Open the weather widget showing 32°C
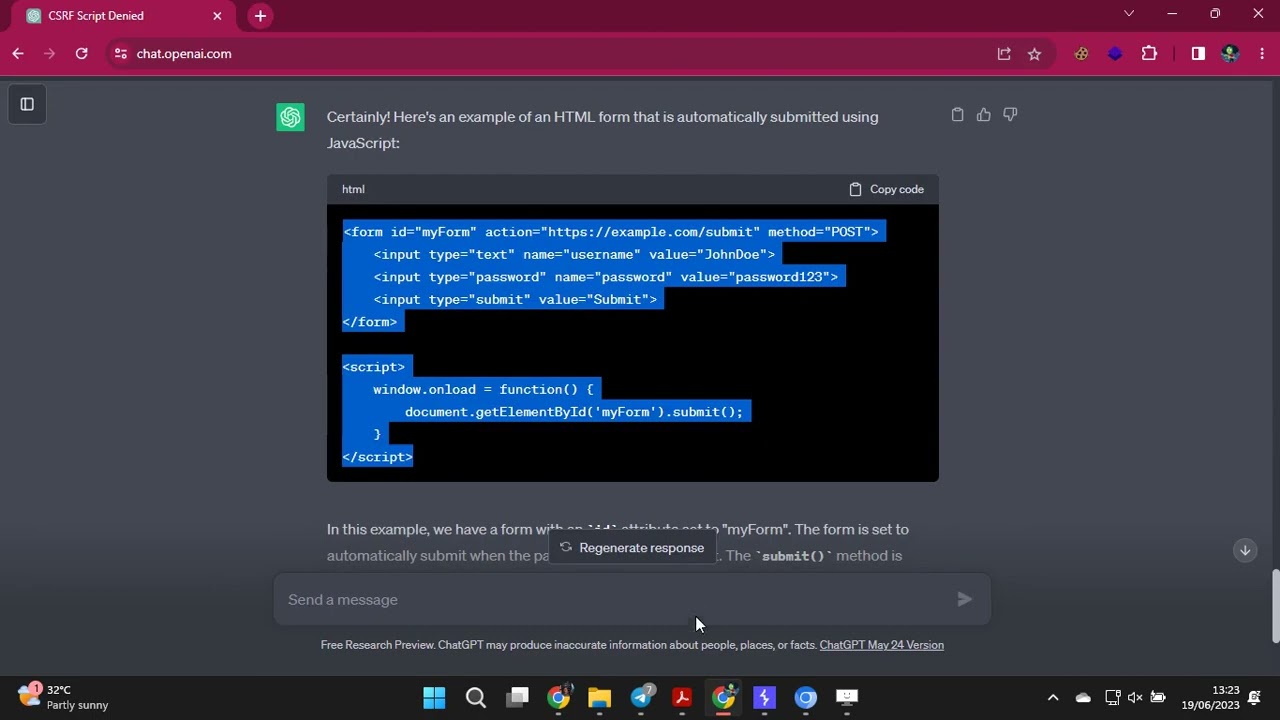 pyautogui.click(x=65, y=697)
